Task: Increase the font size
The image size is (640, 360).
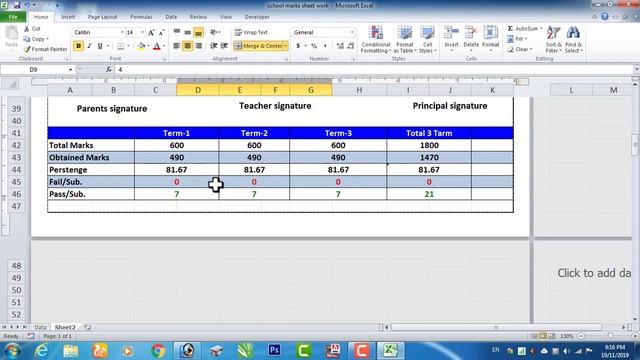Action: (x=151, y=32)
